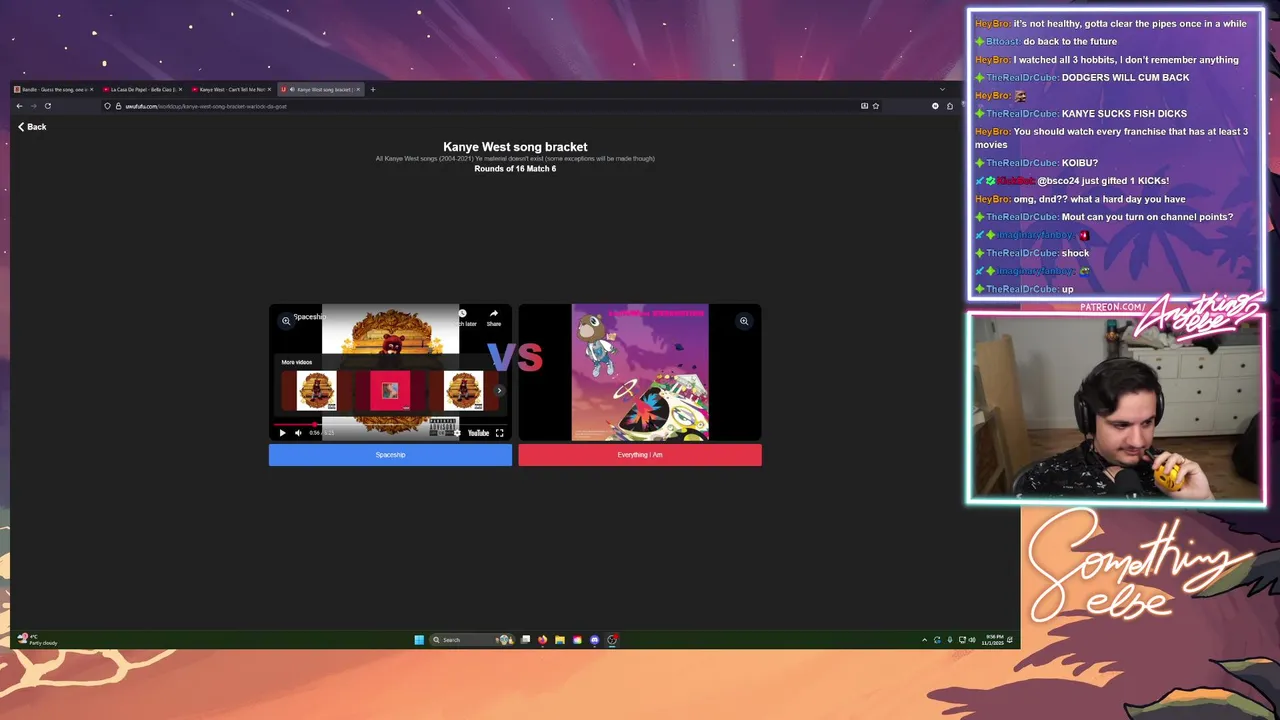The width and height of the screenshot is (1280, 720).
Task: Open File Explorer from the taskbar
Action: click(560, 640)
